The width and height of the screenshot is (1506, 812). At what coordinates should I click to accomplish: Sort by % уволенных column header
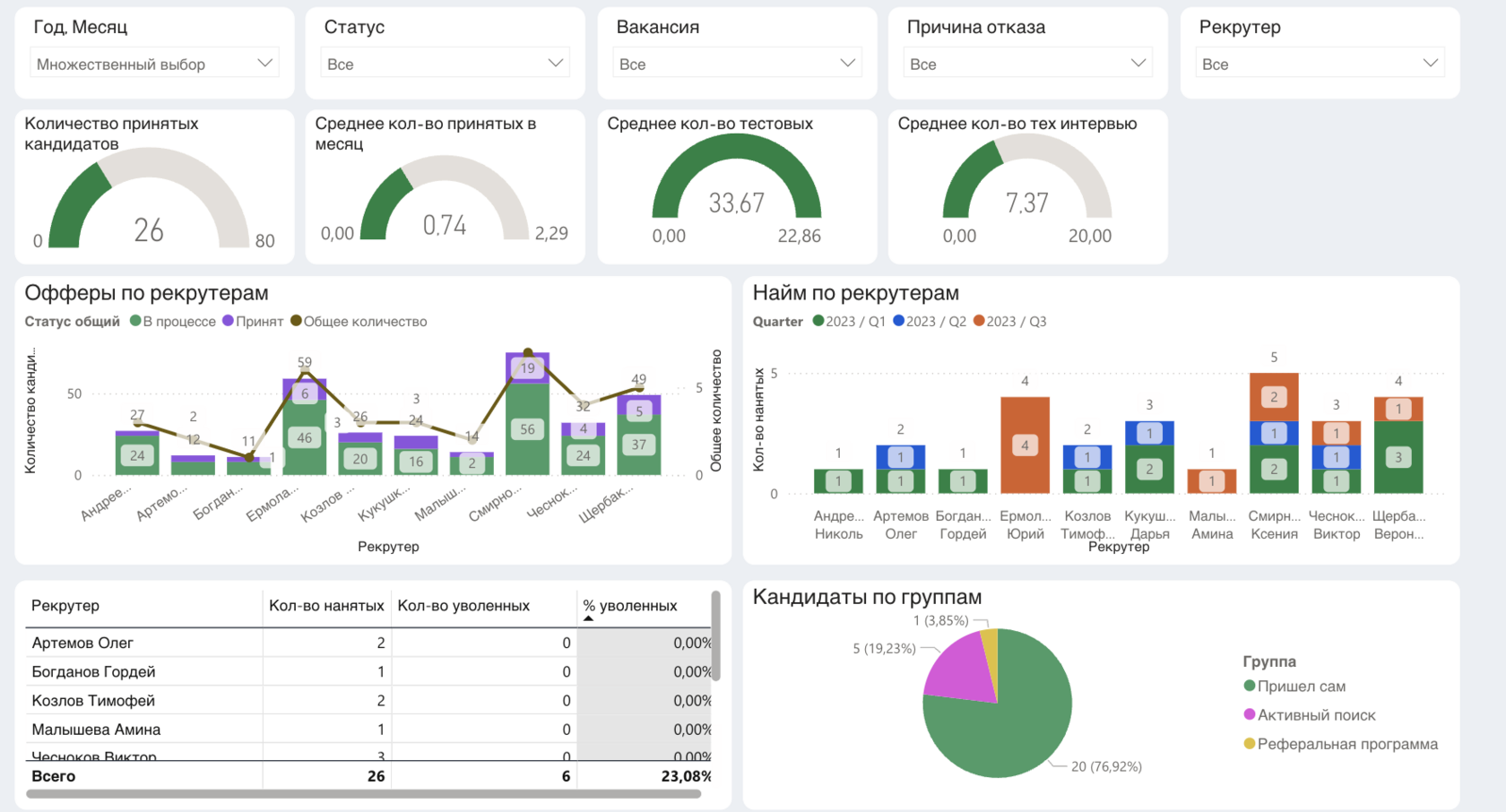pos(638,606)
